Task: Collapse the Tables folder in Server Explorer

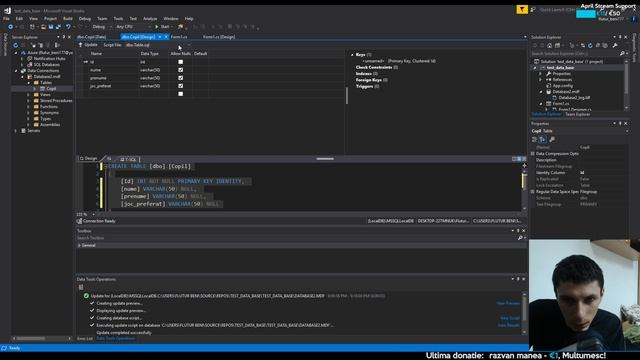Action: [x=29, y=82]
